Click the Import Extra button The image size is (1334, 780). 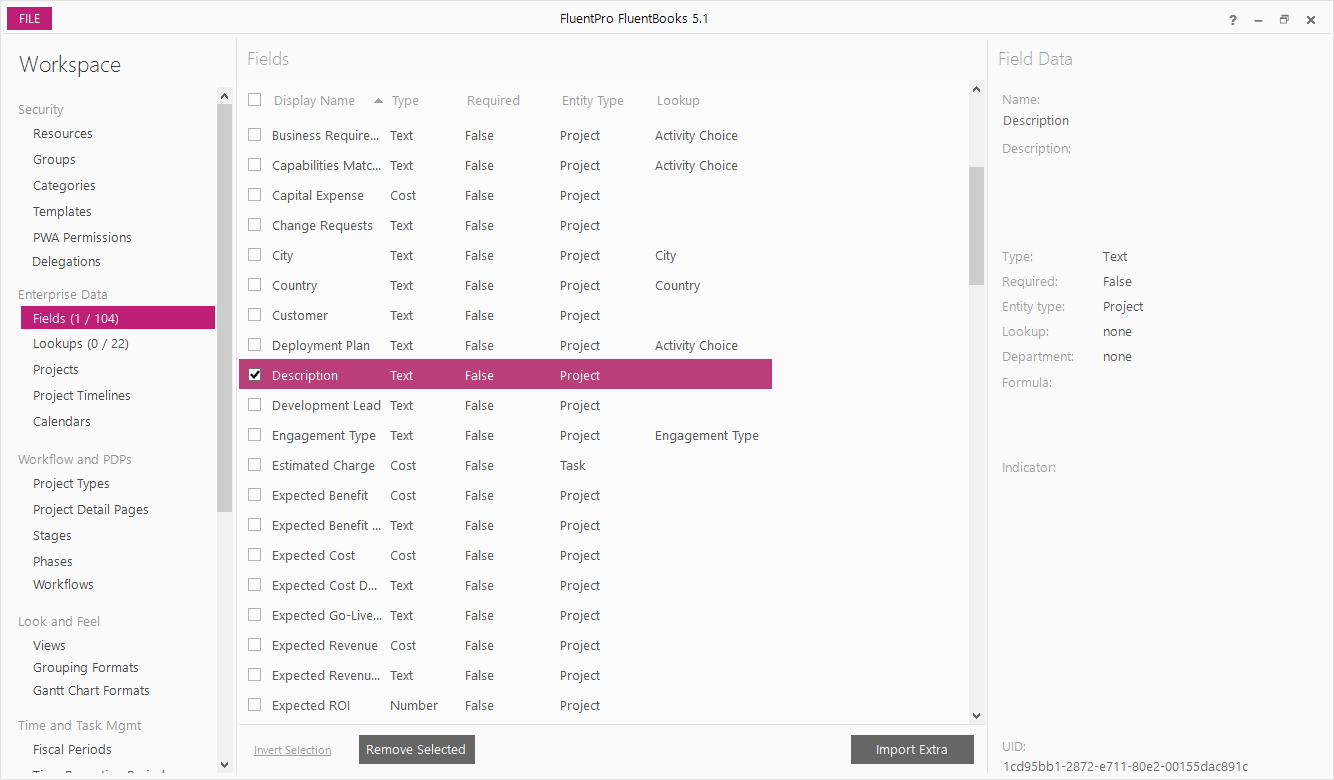(x=912, y=750)
